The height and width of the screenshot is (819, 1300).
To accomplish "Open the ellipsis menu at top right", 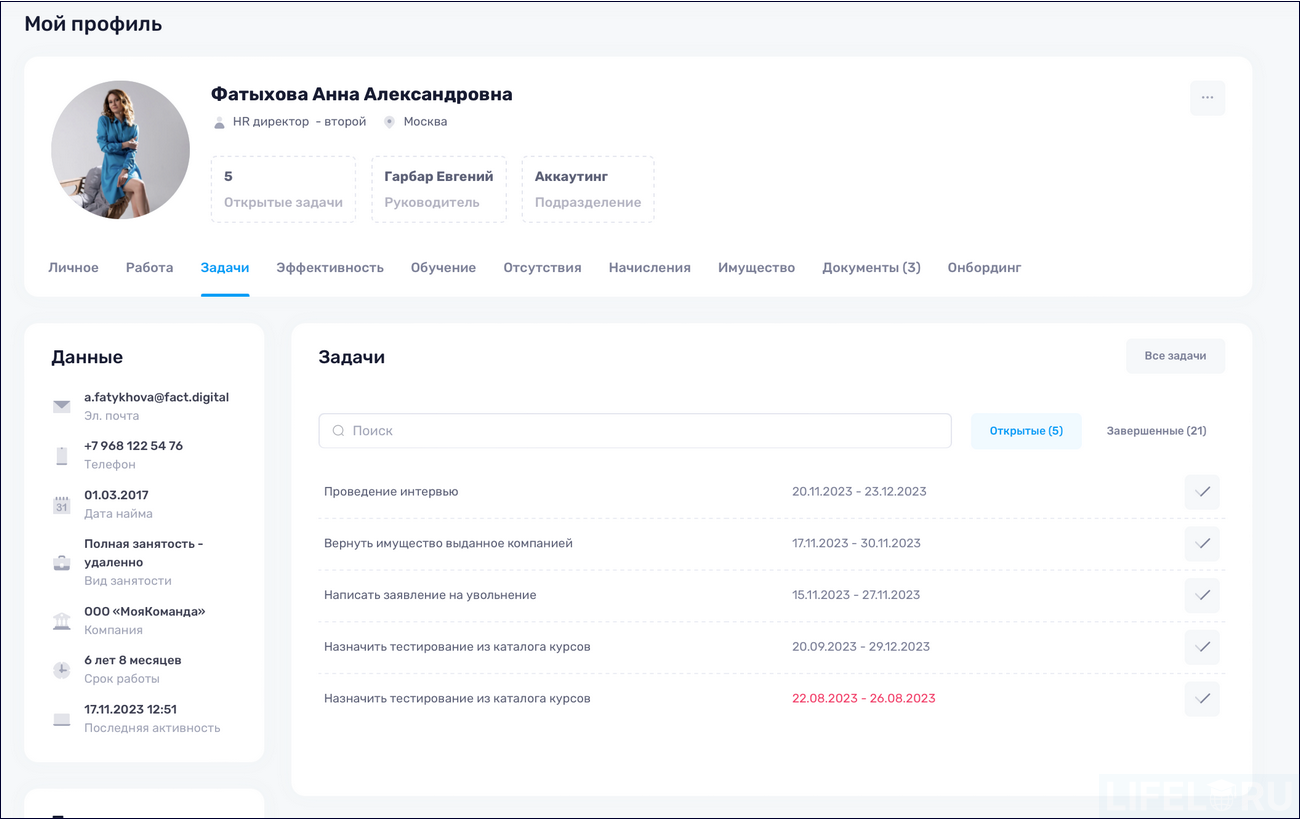I will [1207, 98].
